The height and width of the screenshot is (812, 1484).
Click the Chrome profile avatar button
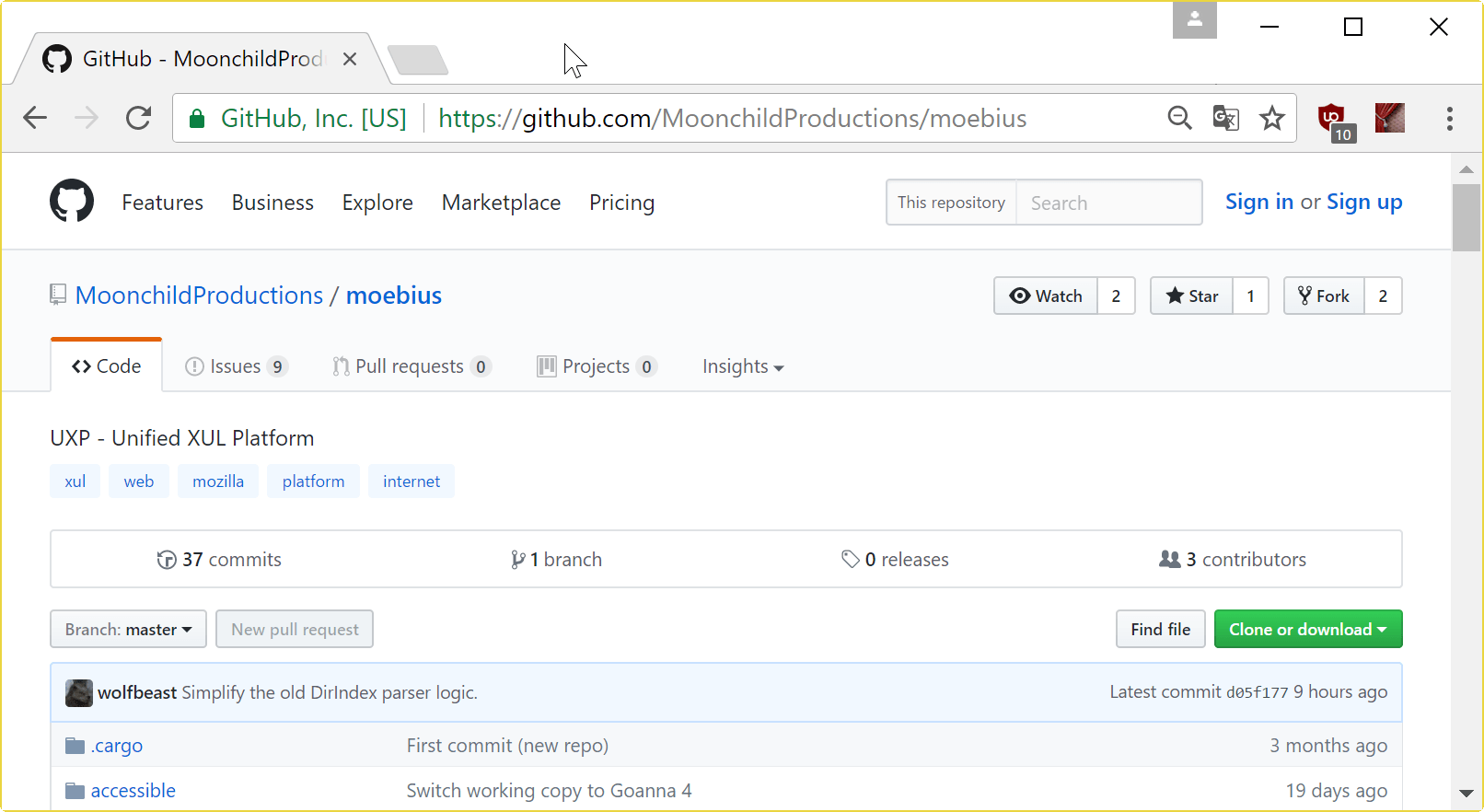click(x=1194, y=19)
